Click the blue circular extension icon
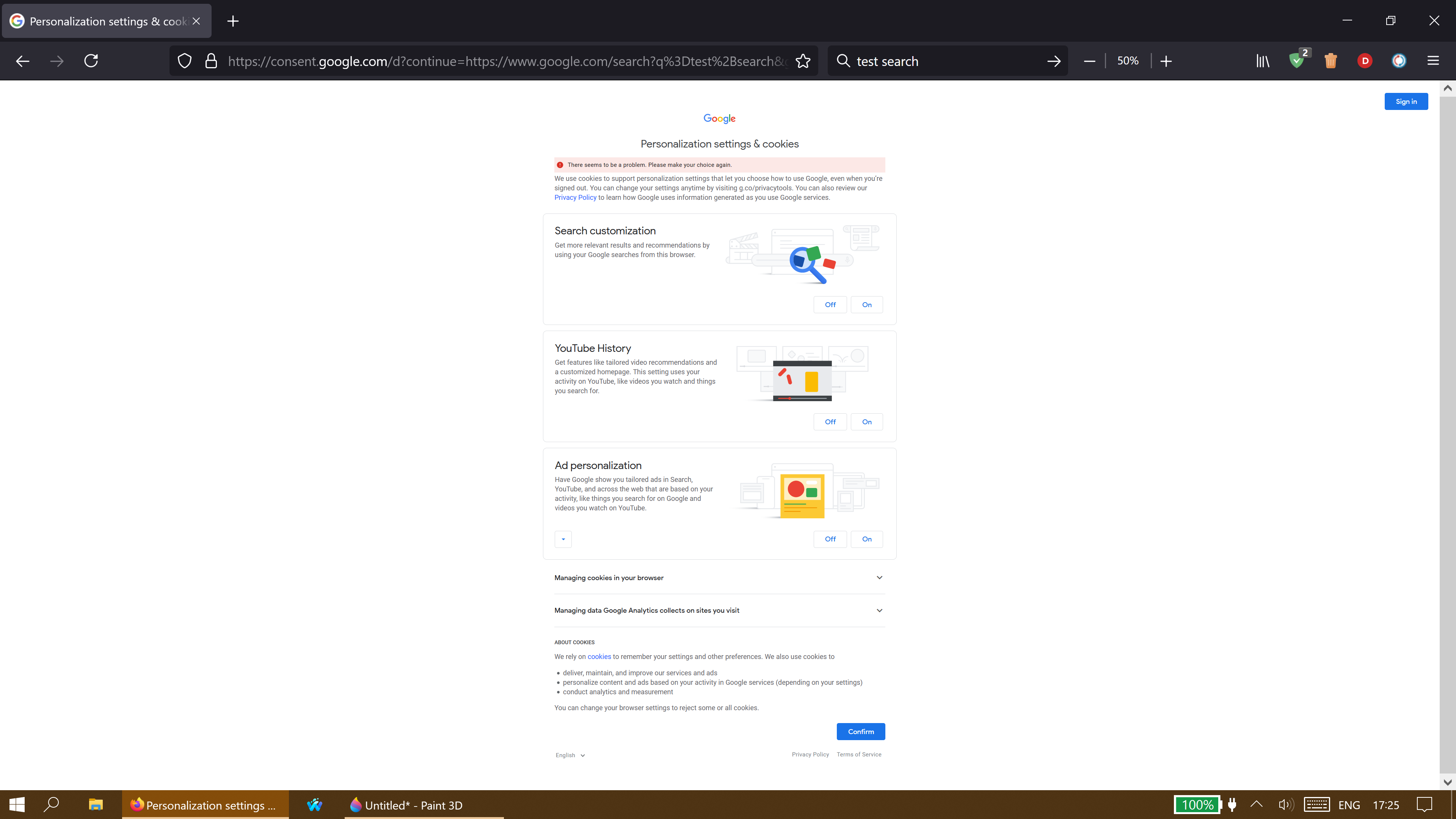The width and height of the screenshot is (1456, 819). [x=1399, y=61]
